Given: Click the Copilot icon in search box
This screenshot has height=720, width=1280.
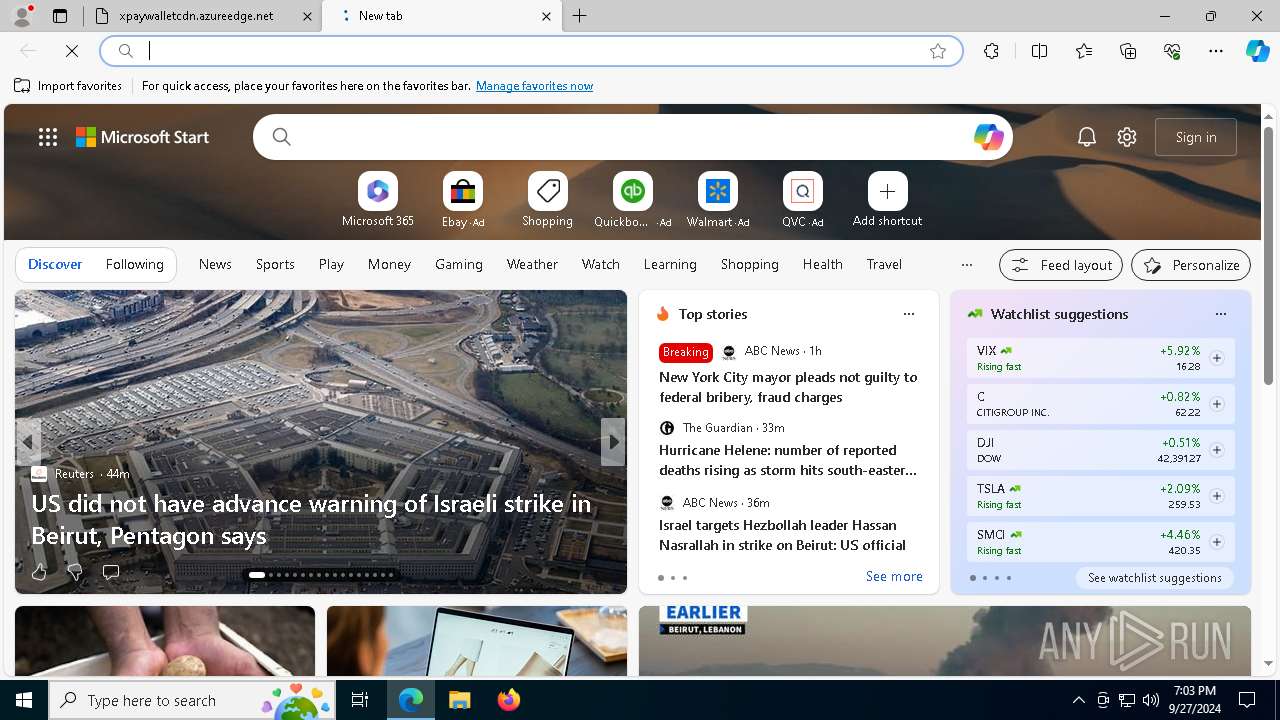Looking at the screenshot, I should tap(988, 137).
